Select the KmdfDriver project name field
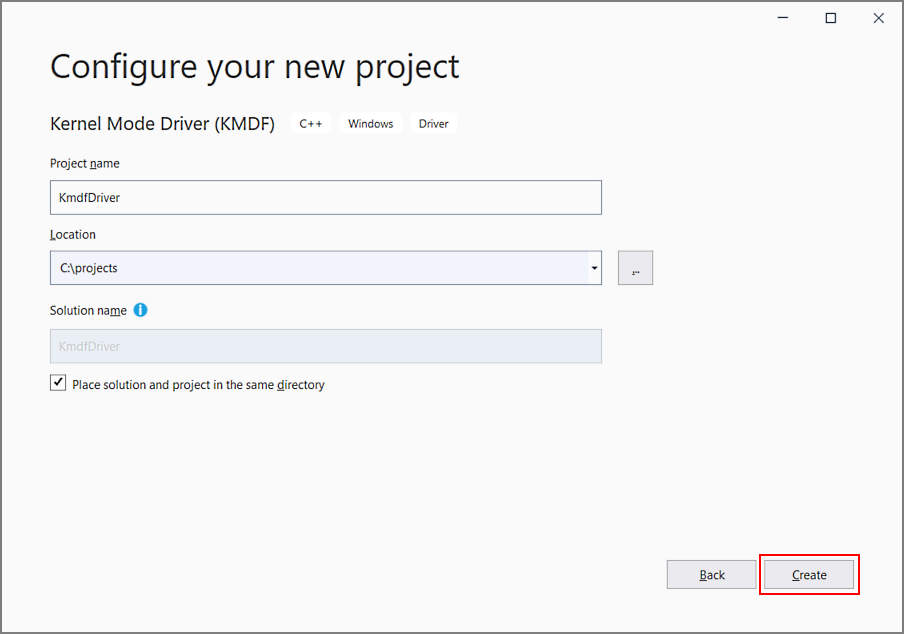 325,197
